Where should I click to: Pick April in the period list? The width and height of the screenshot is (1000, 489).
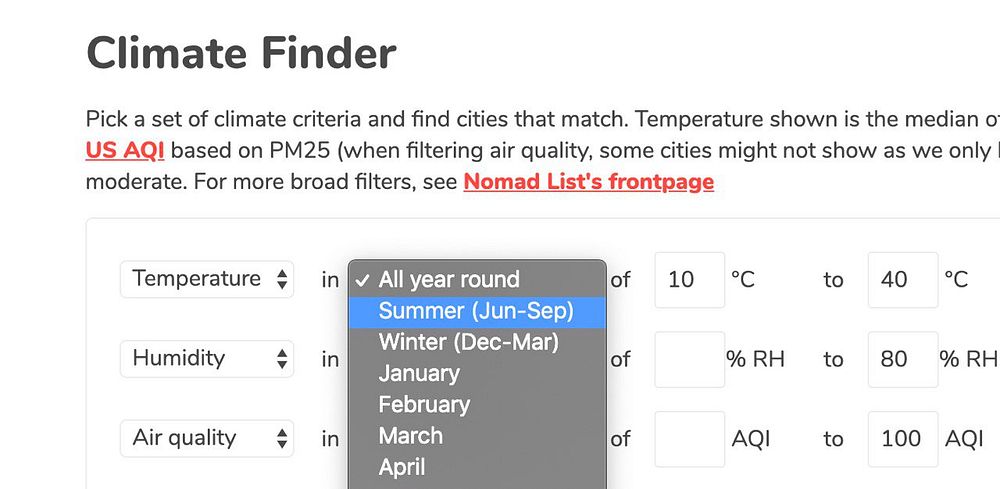402,467
